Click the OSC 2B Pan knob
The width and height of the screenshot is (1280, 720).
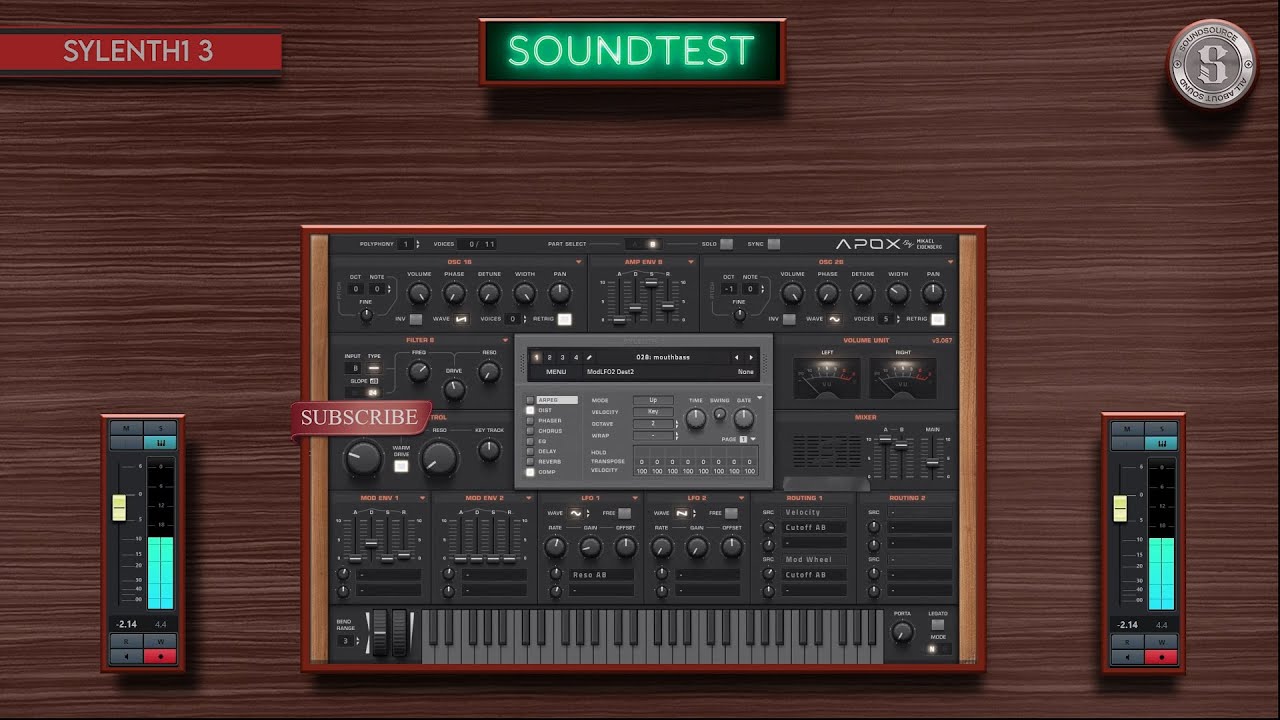933,293
